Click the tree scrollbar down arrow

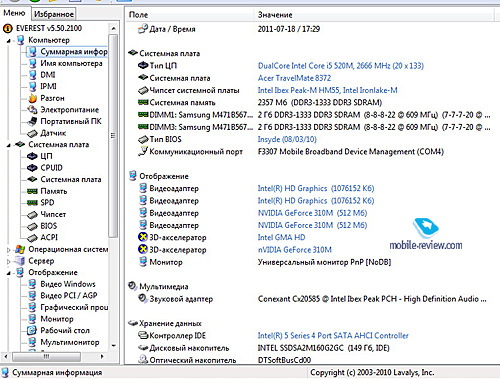114,346
